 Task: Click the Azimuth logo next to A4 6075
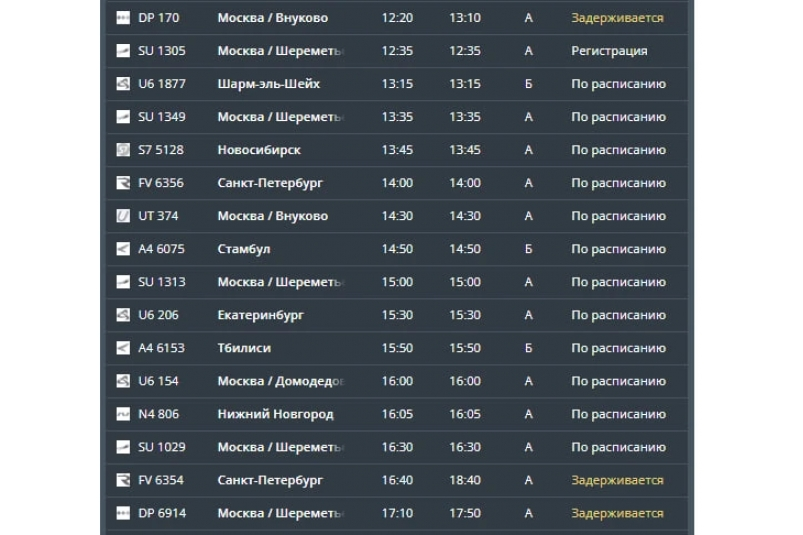[123, 249]
